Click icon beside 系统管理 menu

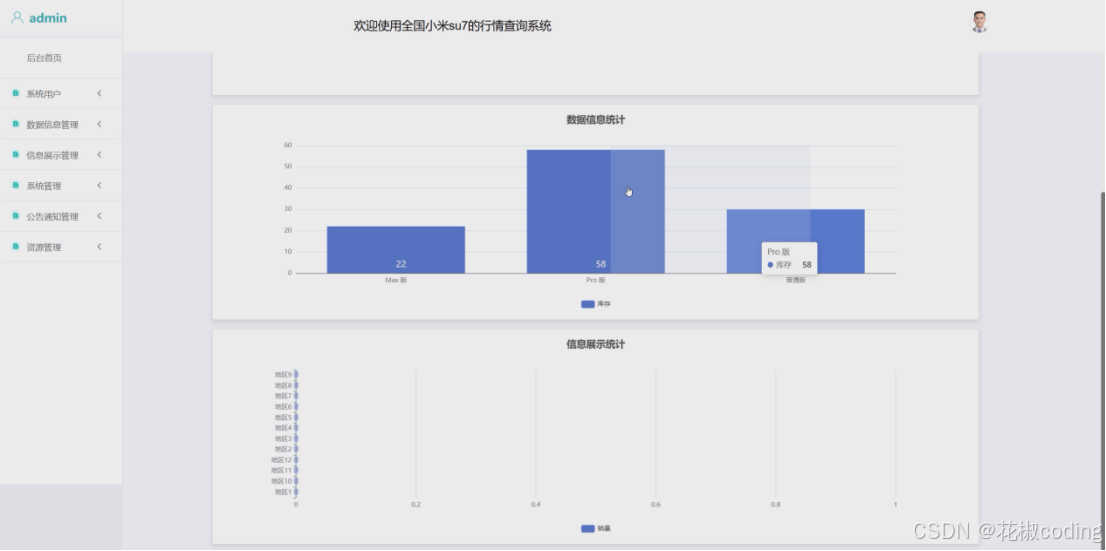coord(16,186)
